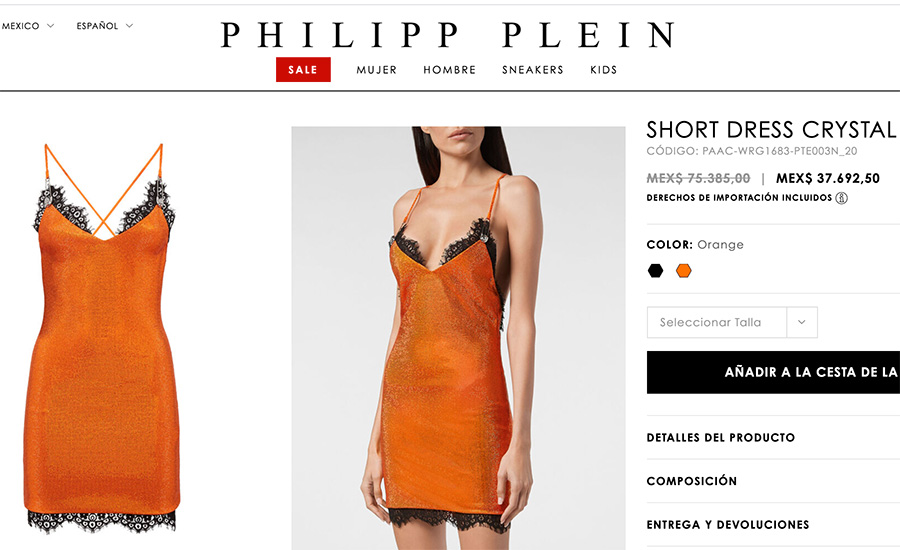Click DERECHOS DE IMPORTACIÓN INCLUIDOS text
This screenshot has width=900, height=550.
pyautogui.click(x=739, y=198)
